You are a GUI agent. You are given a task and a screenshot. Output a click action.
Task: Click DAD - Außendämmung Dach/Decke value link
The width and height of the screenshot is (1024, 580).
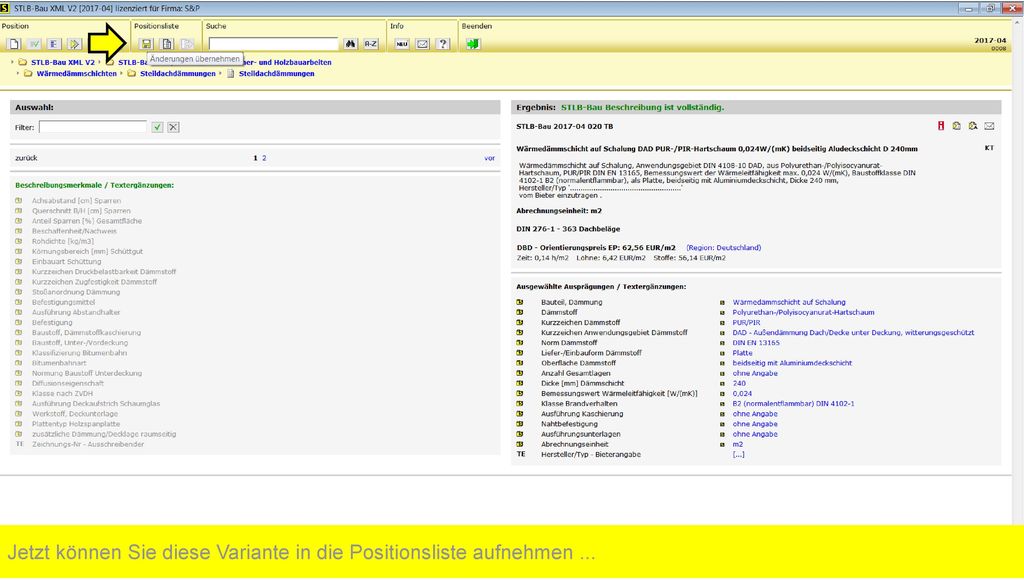pyautogui.click(x=854, y=333)
